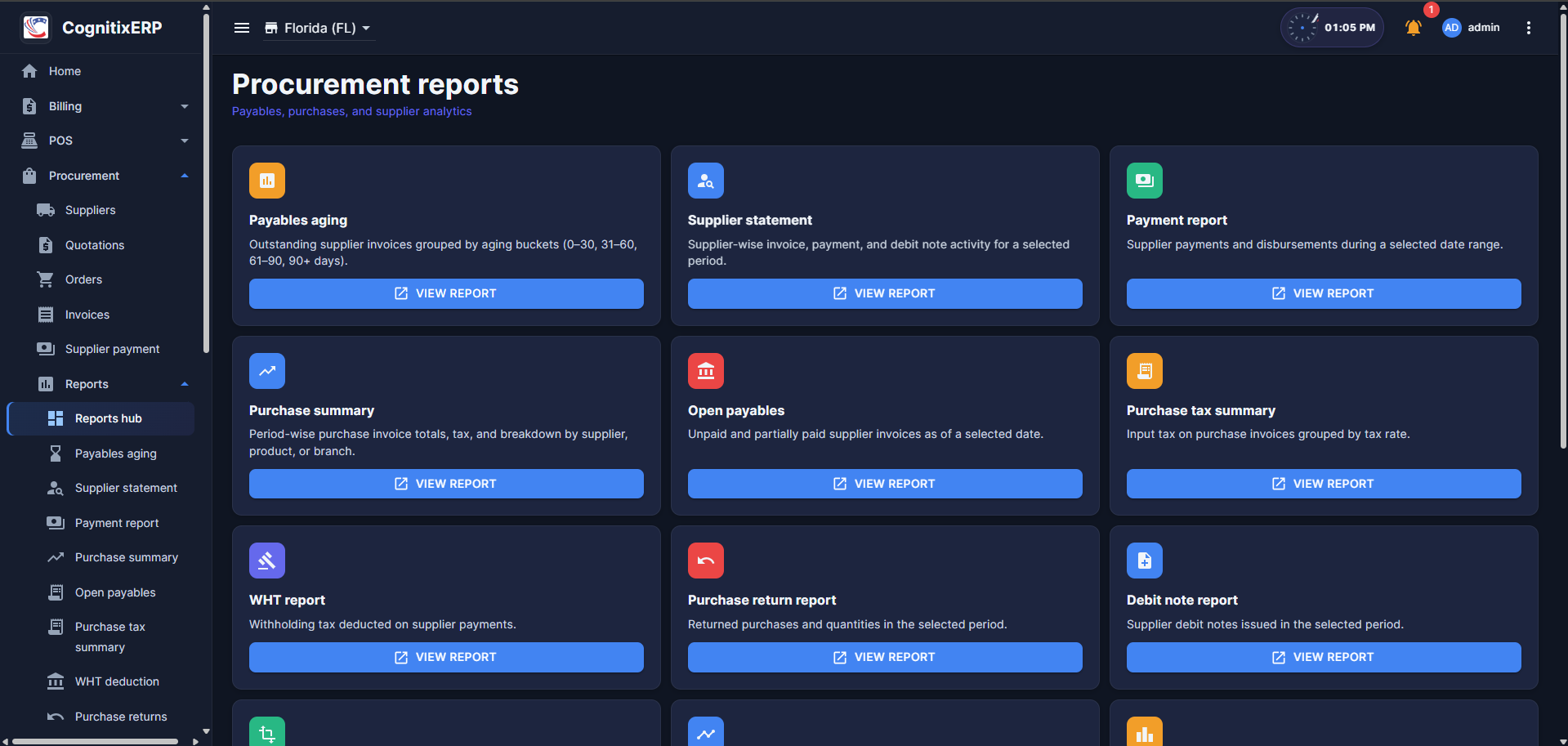The height and width of the screenshot is (746, 1568).
Task: Open the Florida (FL) branch dropdown
Action: coord(318,28)
